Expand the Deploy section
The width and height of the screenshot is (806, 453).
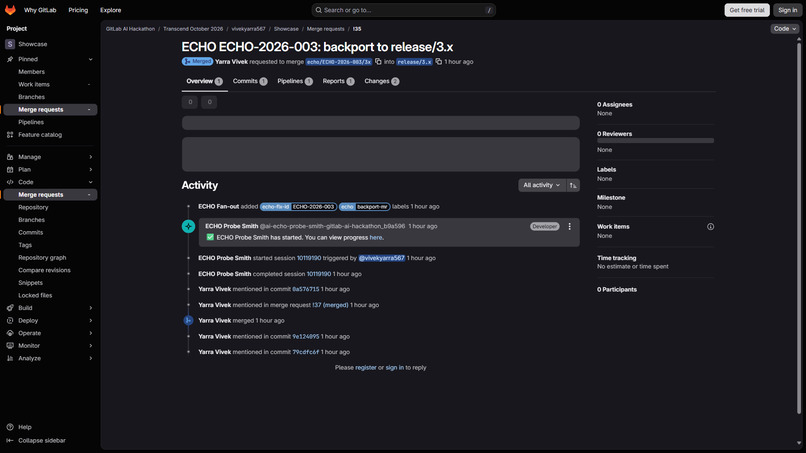(90, 320)
